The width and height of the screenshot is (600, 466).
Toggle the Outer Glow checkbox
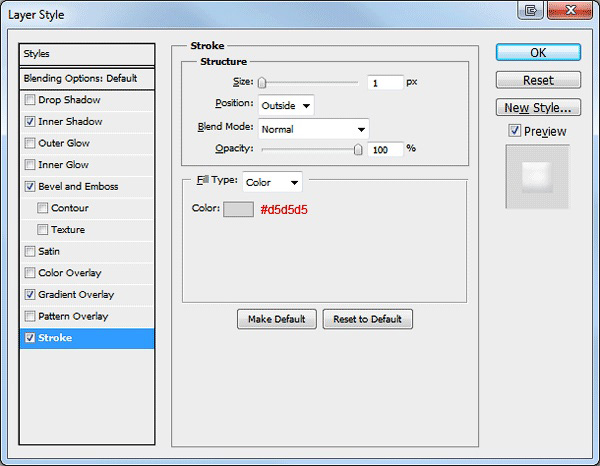(29, 143)
